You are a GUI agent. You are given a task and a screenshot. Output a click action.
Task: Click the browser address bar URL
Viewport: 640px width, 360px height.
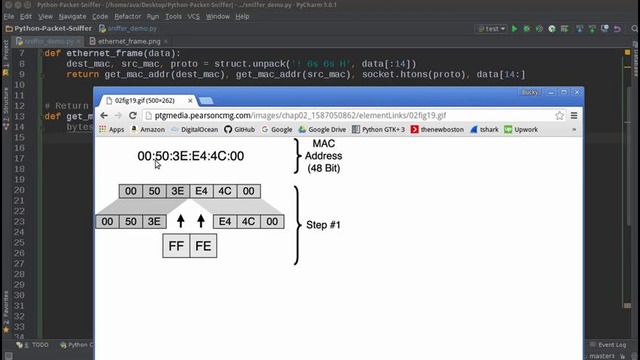tap(300, 116)
